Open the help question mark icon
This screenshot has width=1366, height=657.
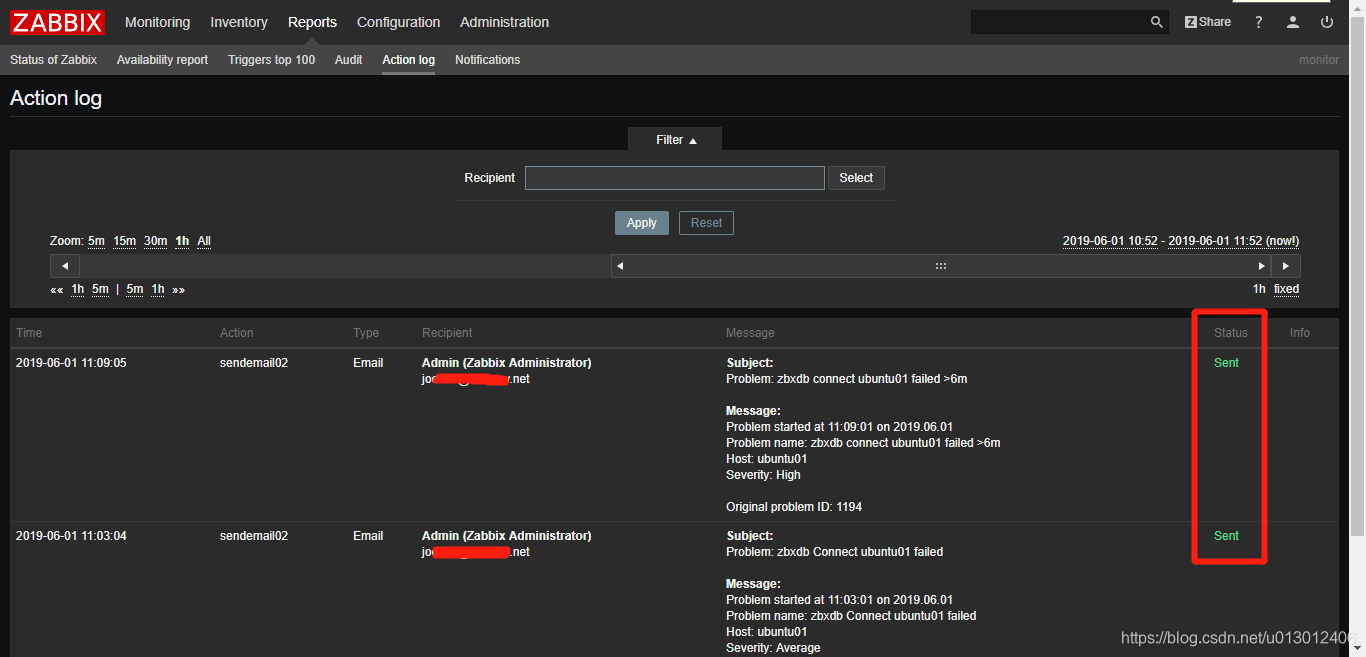pyautogui.click(x=1259, y=22)
